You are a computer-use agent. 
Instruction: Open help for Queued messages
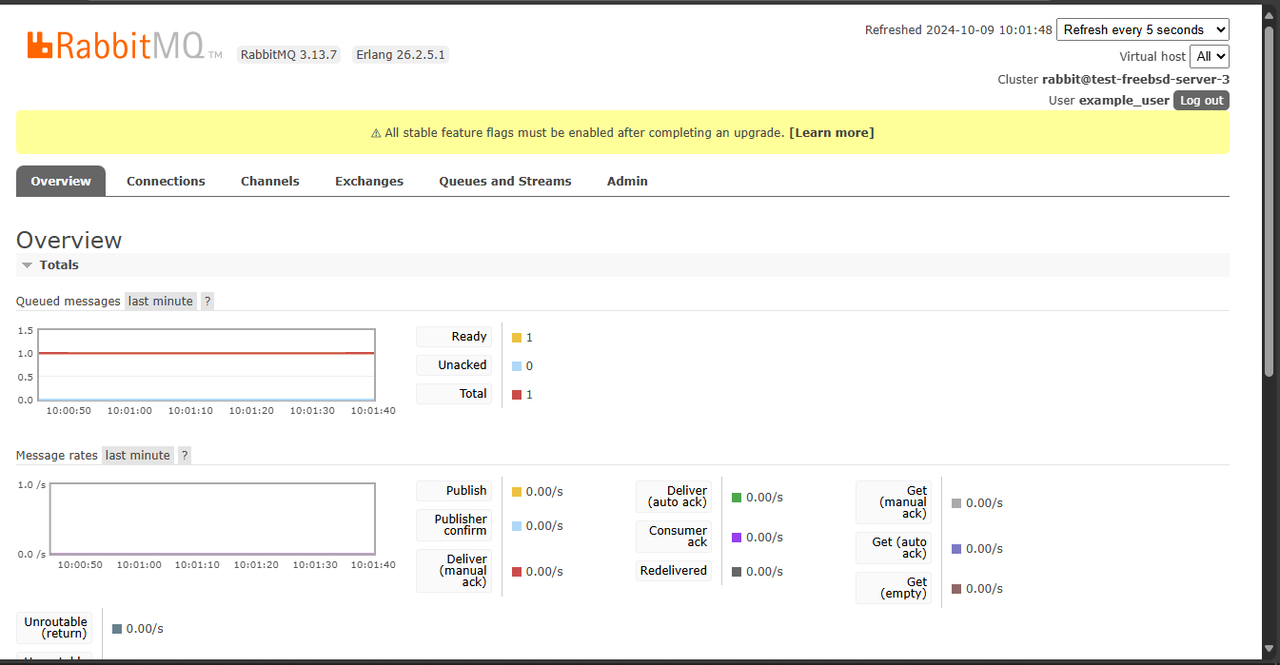coord(207,301)
